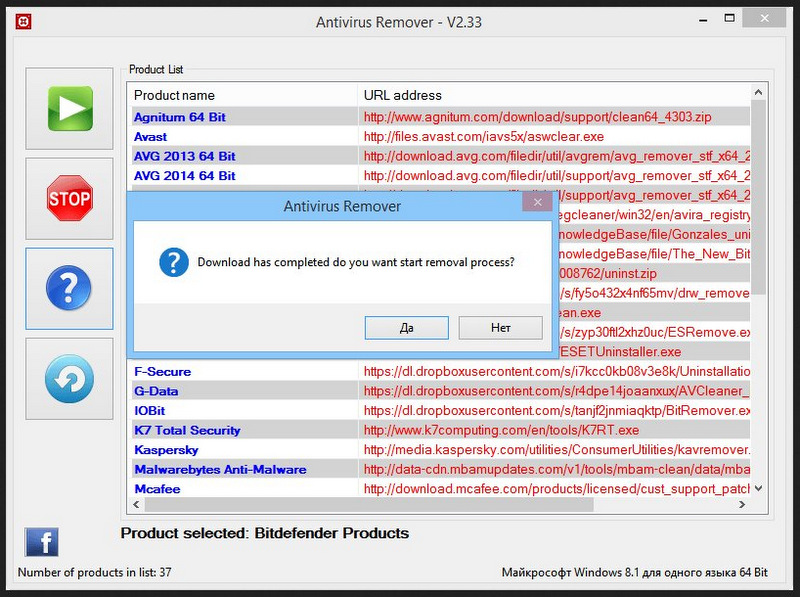Confirm removal with the Да button

[x=407, y=328]
